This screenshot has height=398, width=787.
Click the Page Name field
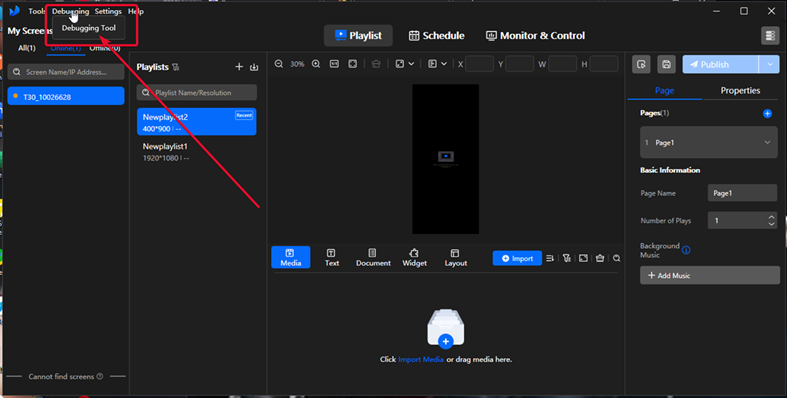[x=742, y=193]
